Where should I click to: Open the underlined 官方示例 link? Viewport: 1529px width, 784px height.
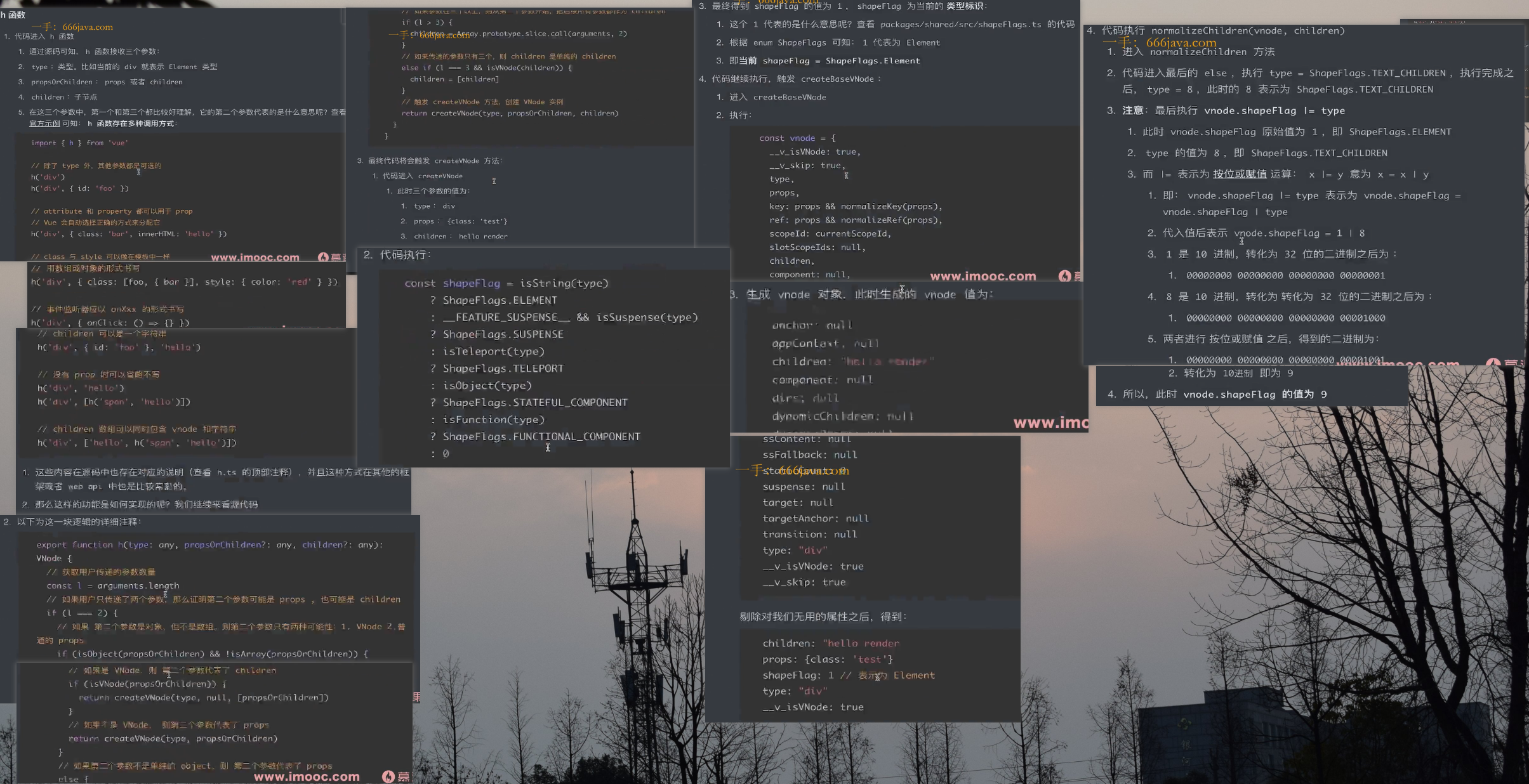coord(44,124)
